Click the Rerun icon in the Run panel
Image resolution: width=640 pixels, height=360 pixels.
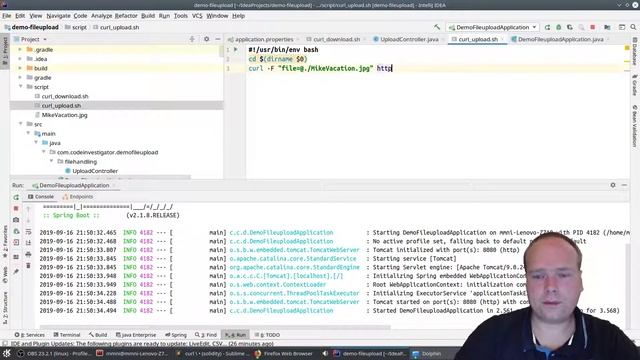16,197
